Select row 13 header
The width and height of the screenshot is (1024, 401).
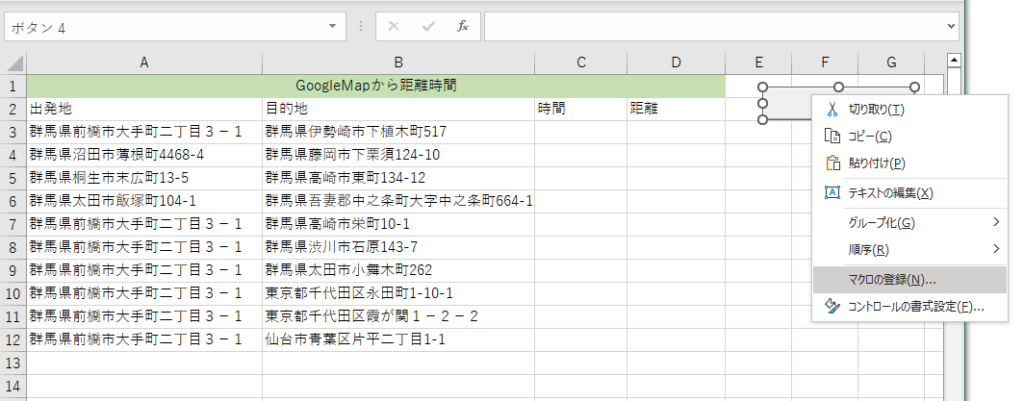[14, 362]
